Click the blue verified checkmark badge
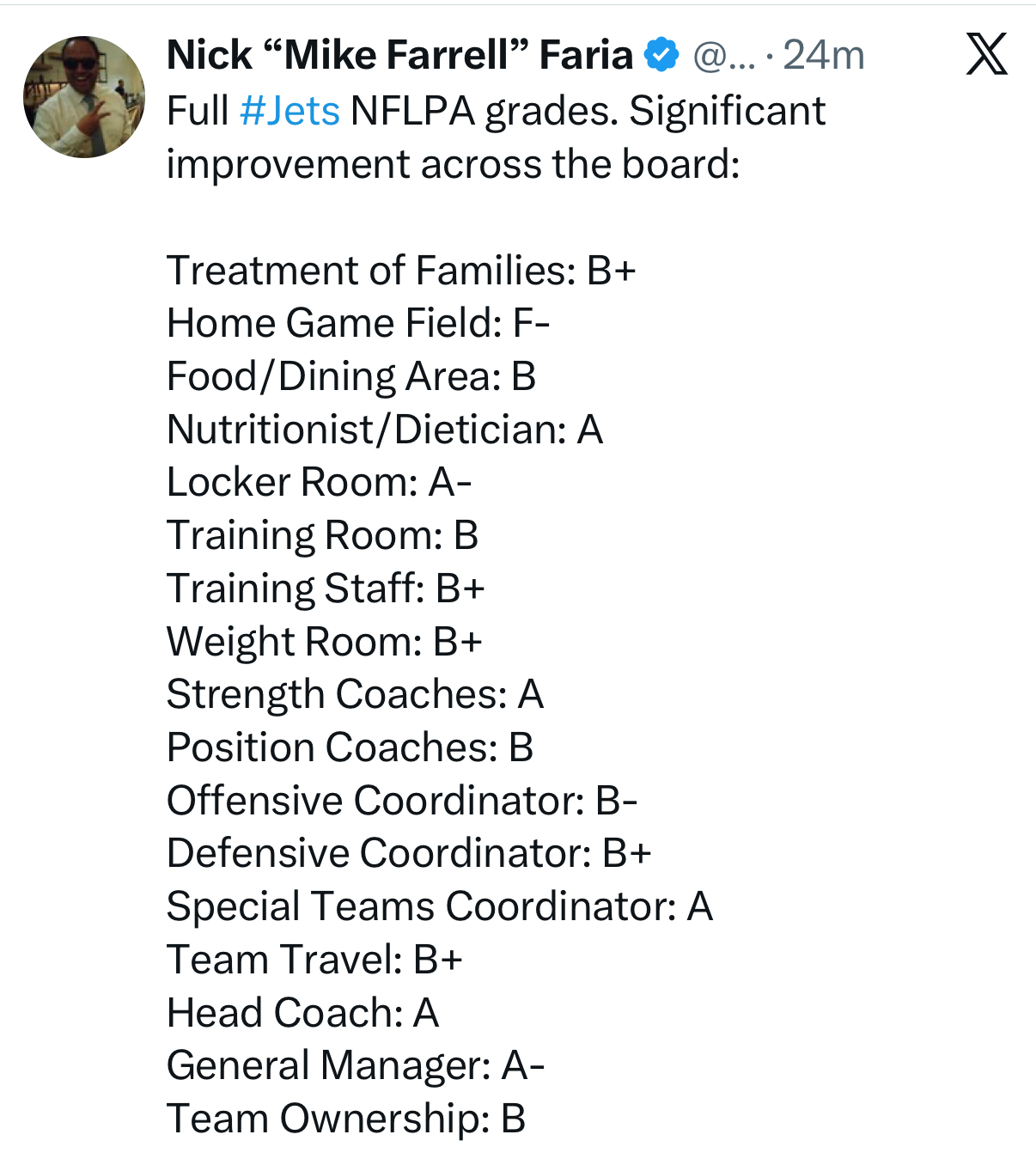The image size is (1036, 1165). click(661, 55)
